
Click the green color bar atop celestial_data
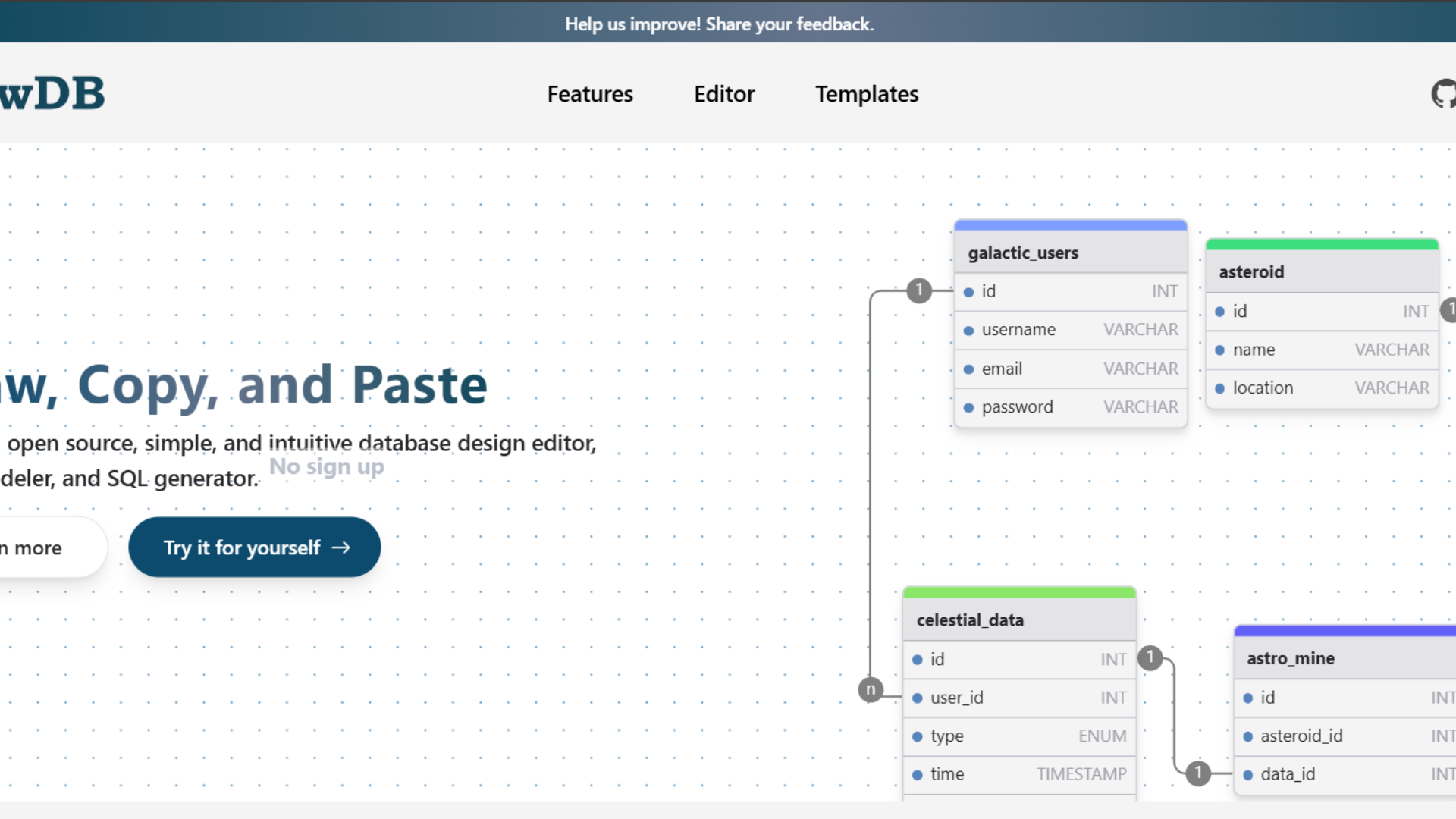tap(1019, 591)
